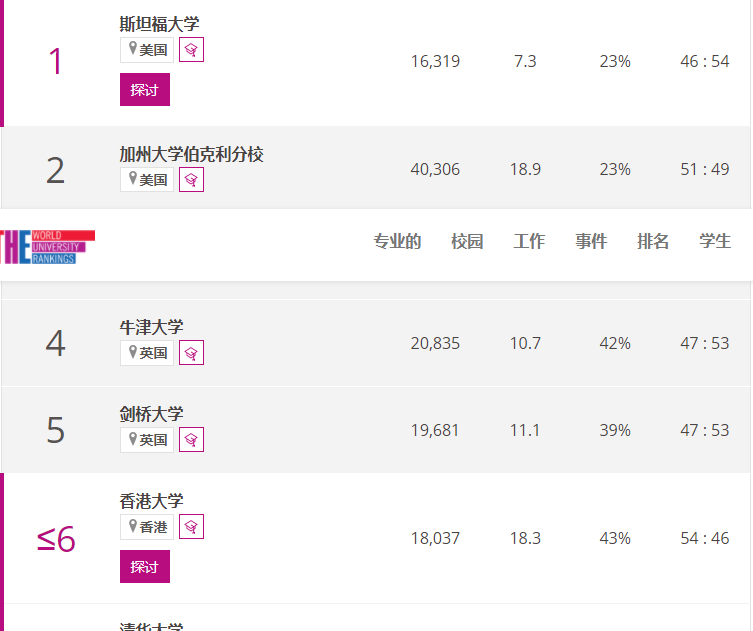Click the graduation cap icon in the HKU row

pos(191,526)
